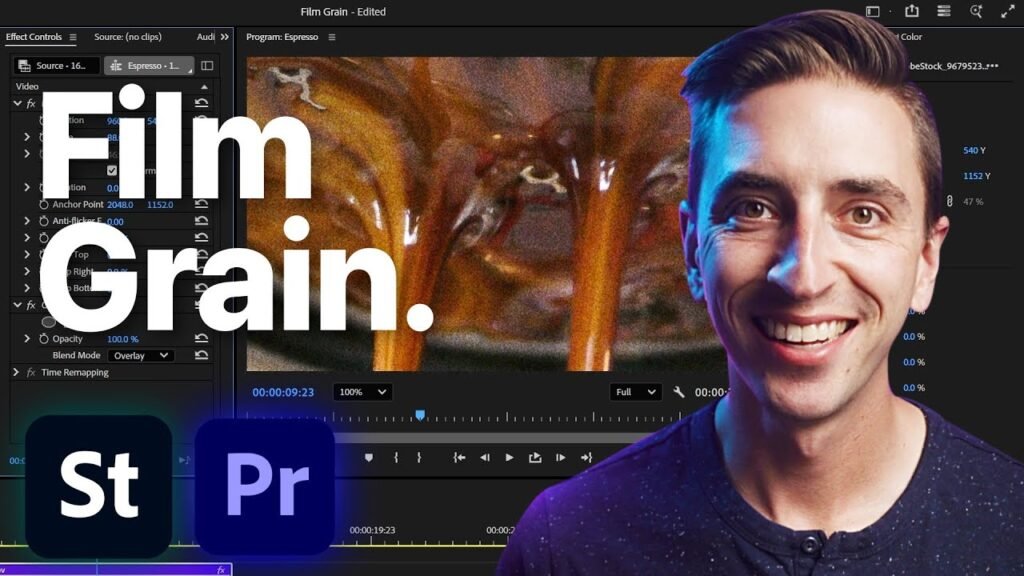Open Program monitor wrench settings
This screenshot has width=1024, height=576.
pos(679,392)
